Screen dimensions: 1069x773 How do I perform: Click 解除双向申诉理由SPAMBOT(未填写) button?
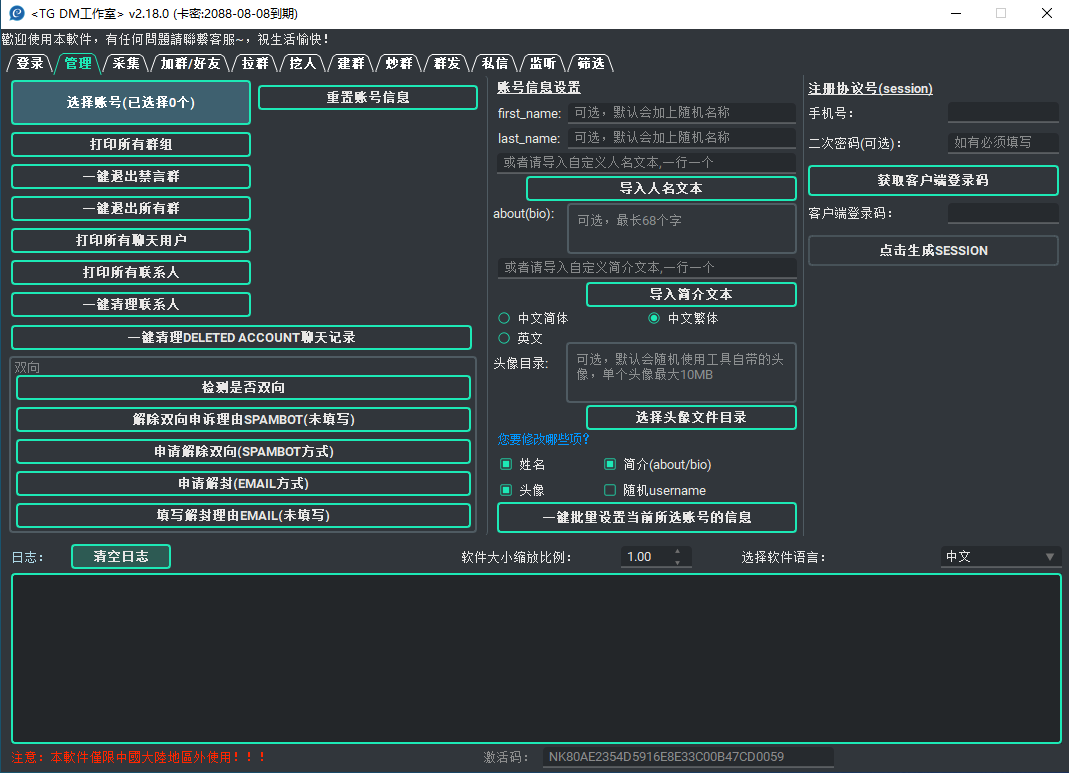tap(243, 420)
